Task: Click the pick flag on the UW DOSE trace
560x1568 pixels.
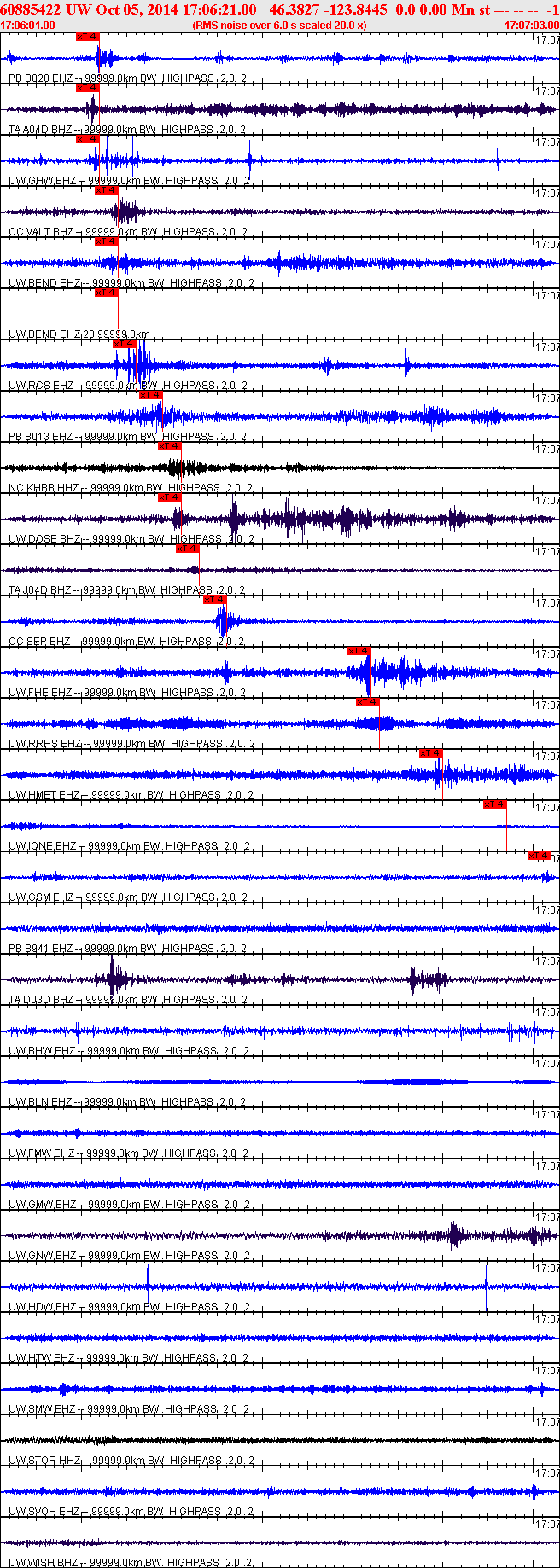Action: coord(170,497)
